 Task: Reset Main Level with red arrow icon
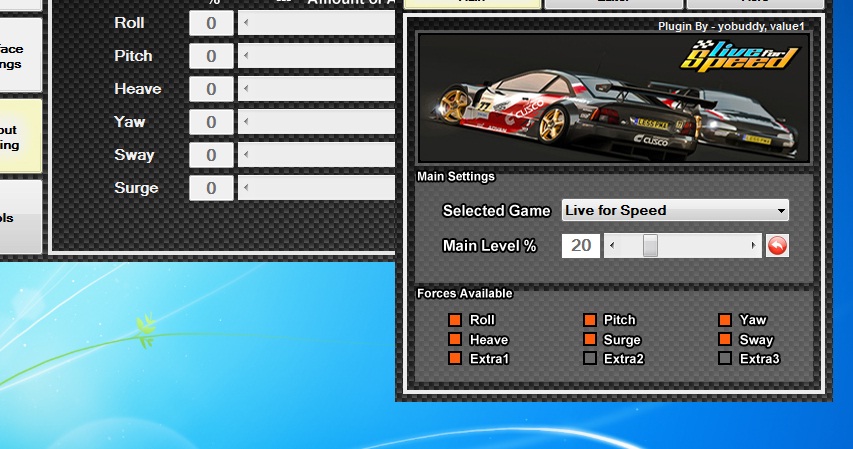pos(777,246)
